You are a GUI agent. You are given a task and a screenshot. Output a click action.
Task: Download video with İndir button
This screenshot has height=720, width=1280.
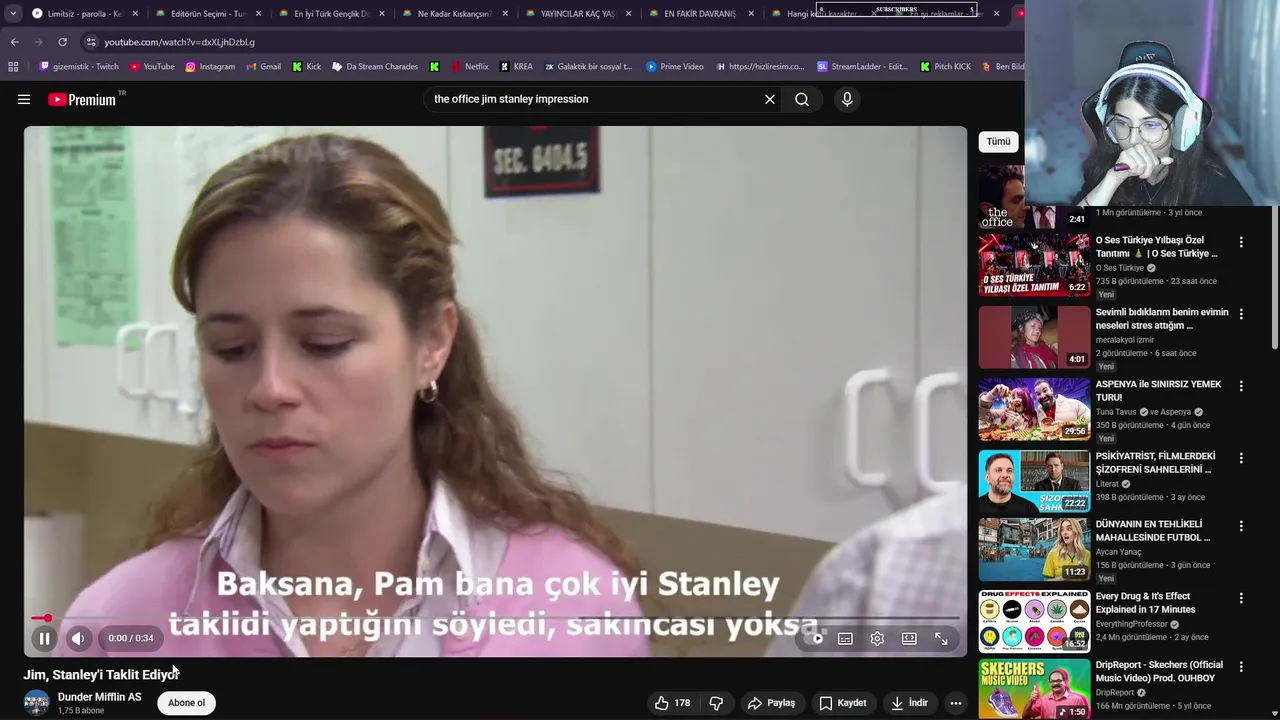click(x=910, y=703)
